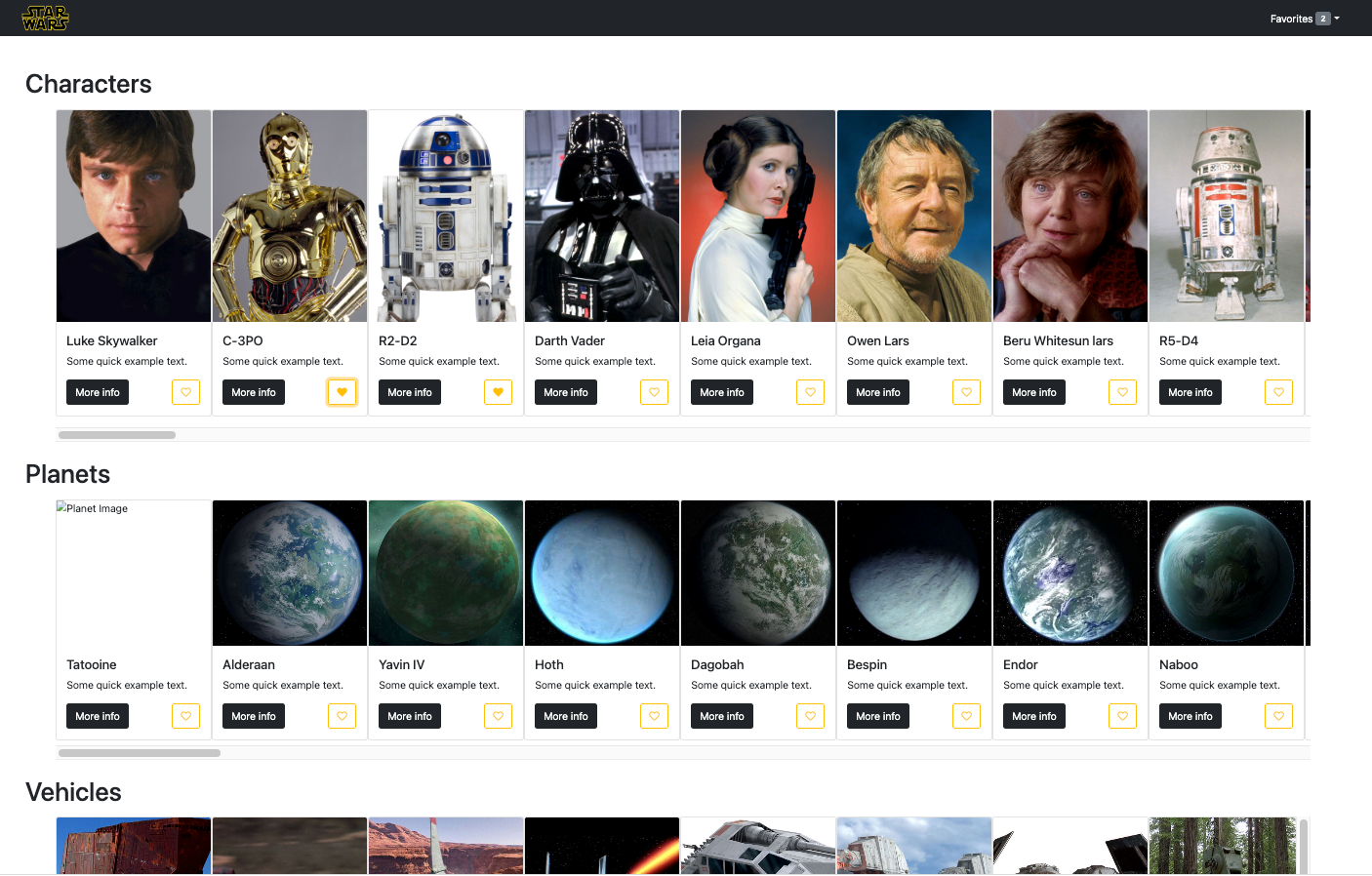Unfavorite R2-D2 using filled heart button
Image resolution: width=1372 pixels, height=876 pixels.
click(x=498, y=392)
